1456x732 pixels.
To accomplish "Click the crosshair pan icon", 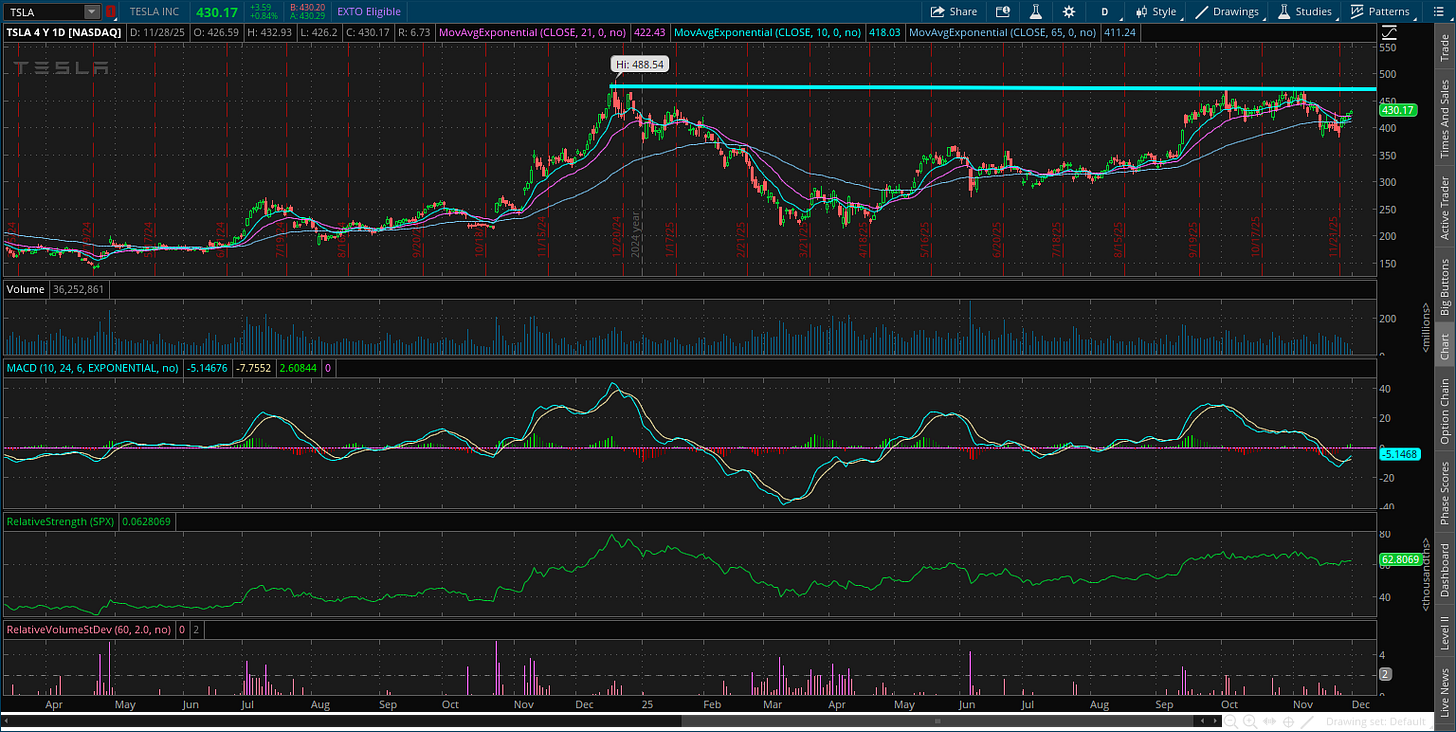I will pyautogui.click(x=1288, y=721).
